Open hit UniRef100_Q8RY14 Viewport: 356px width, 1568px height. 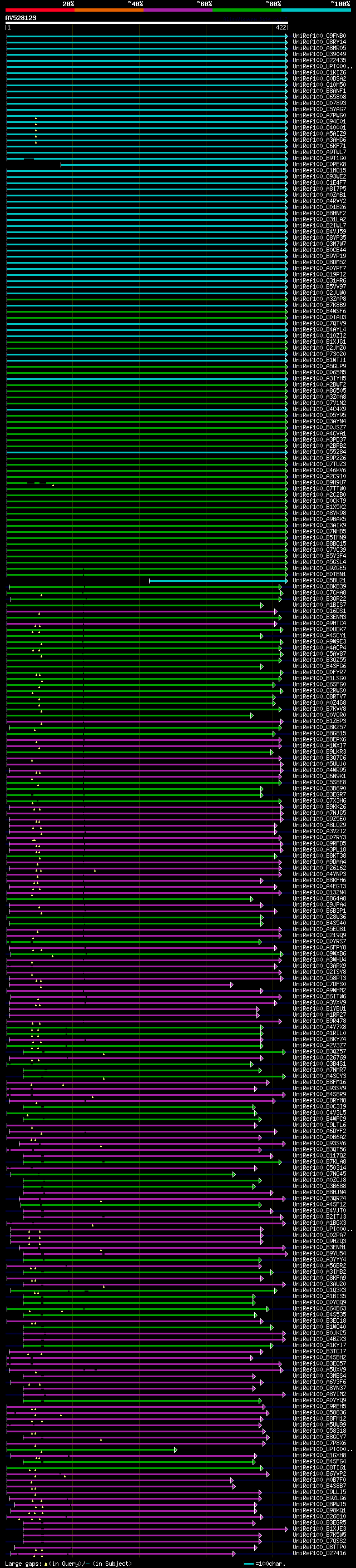[319, 42]
